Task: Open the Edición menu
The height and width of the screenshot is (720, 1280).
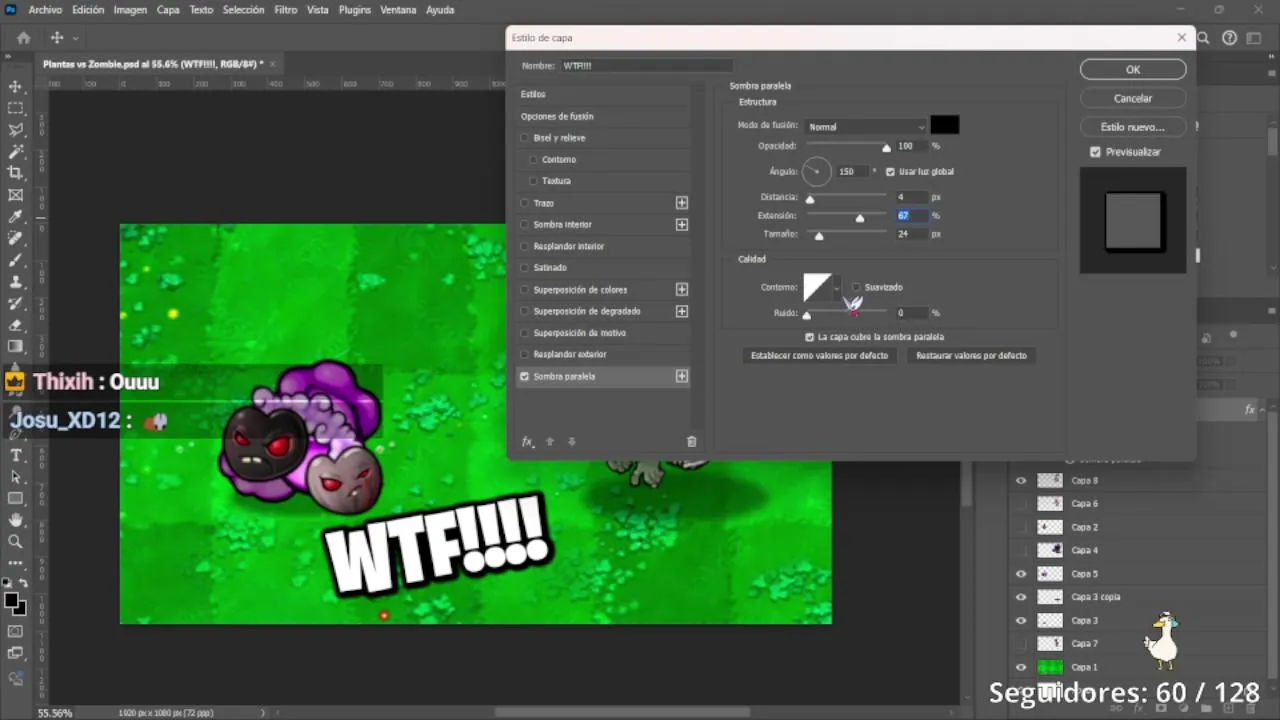Action: coord(88,9)
